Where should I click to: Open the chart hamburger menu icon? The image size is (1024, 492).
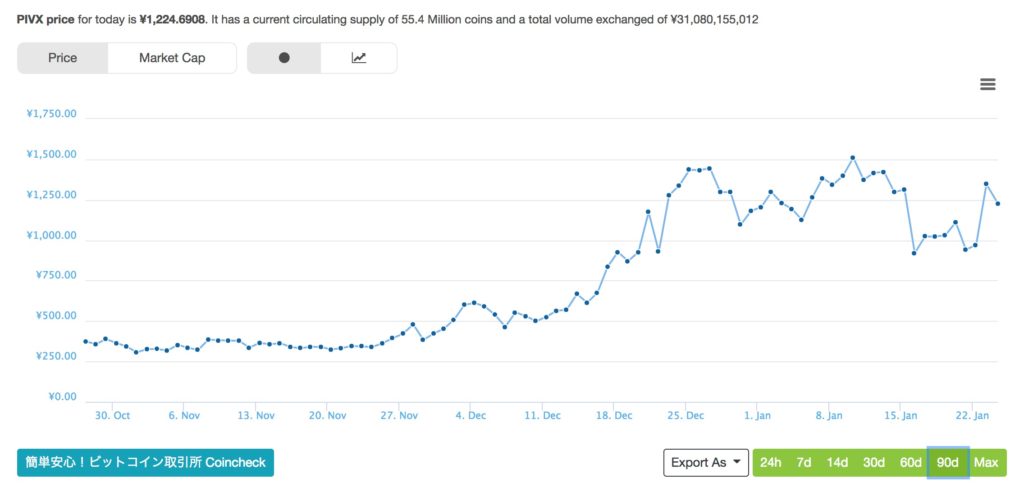(988, 85)
